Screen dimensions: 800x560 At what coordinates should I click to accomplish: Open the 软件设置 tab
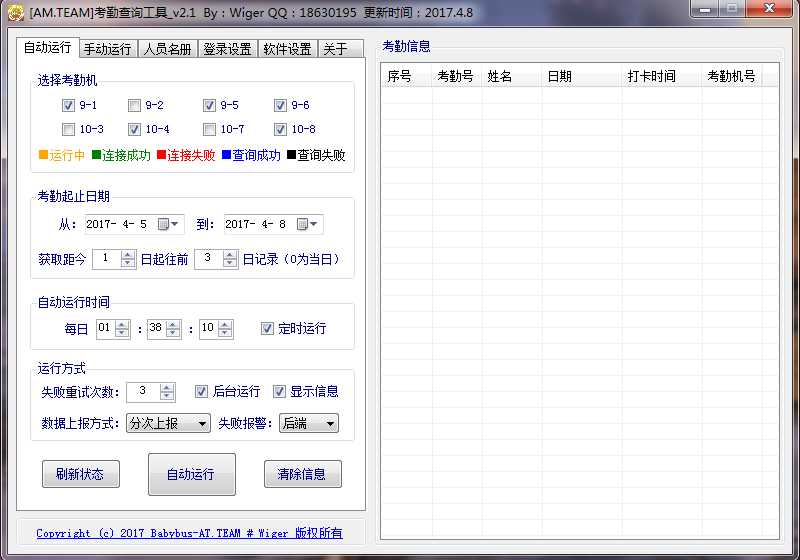click(288, 49)
